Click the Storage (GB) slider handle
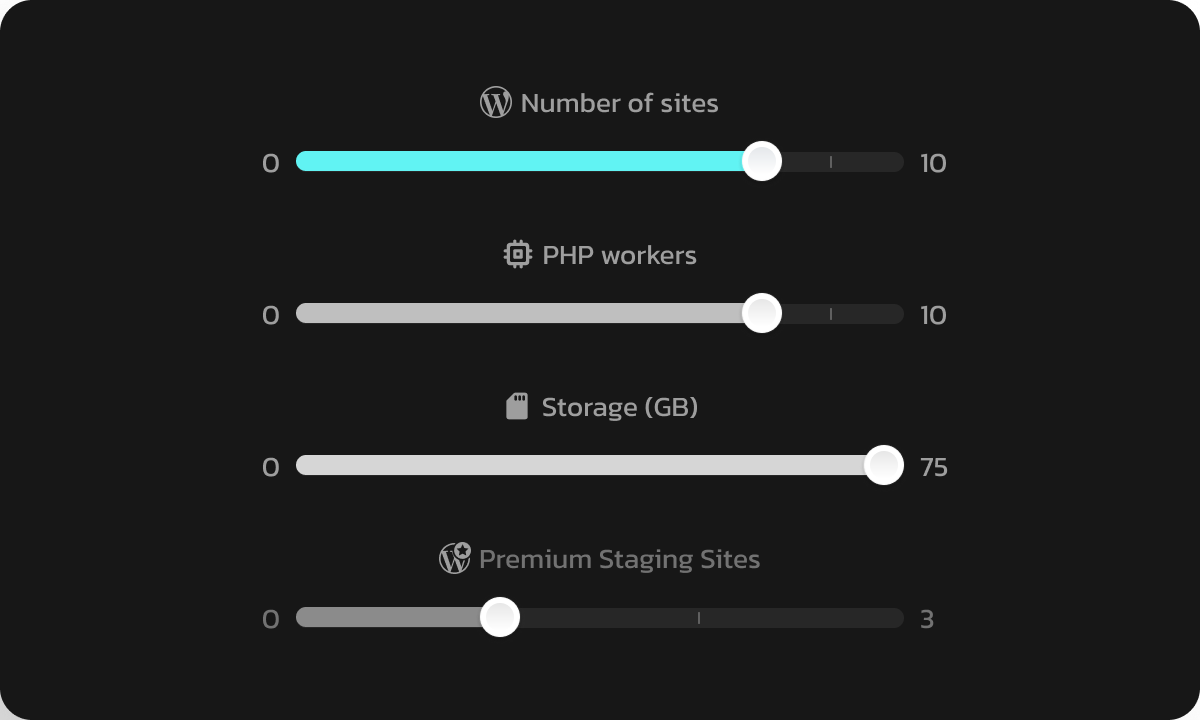1200x720 pixels. point(883,465)
